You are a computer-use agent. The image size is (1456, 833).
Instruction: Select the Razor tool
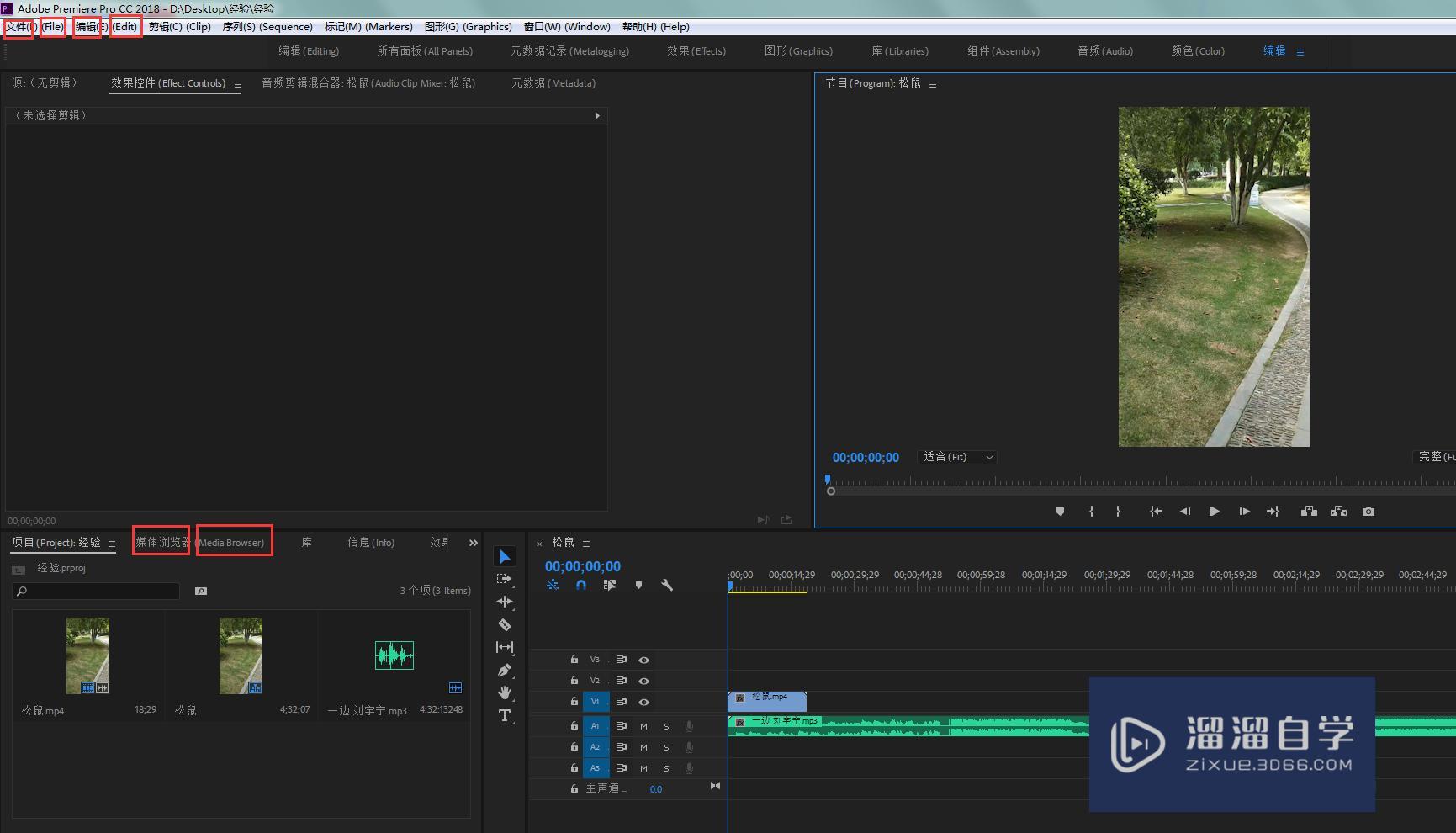click(x=505, y=624)
